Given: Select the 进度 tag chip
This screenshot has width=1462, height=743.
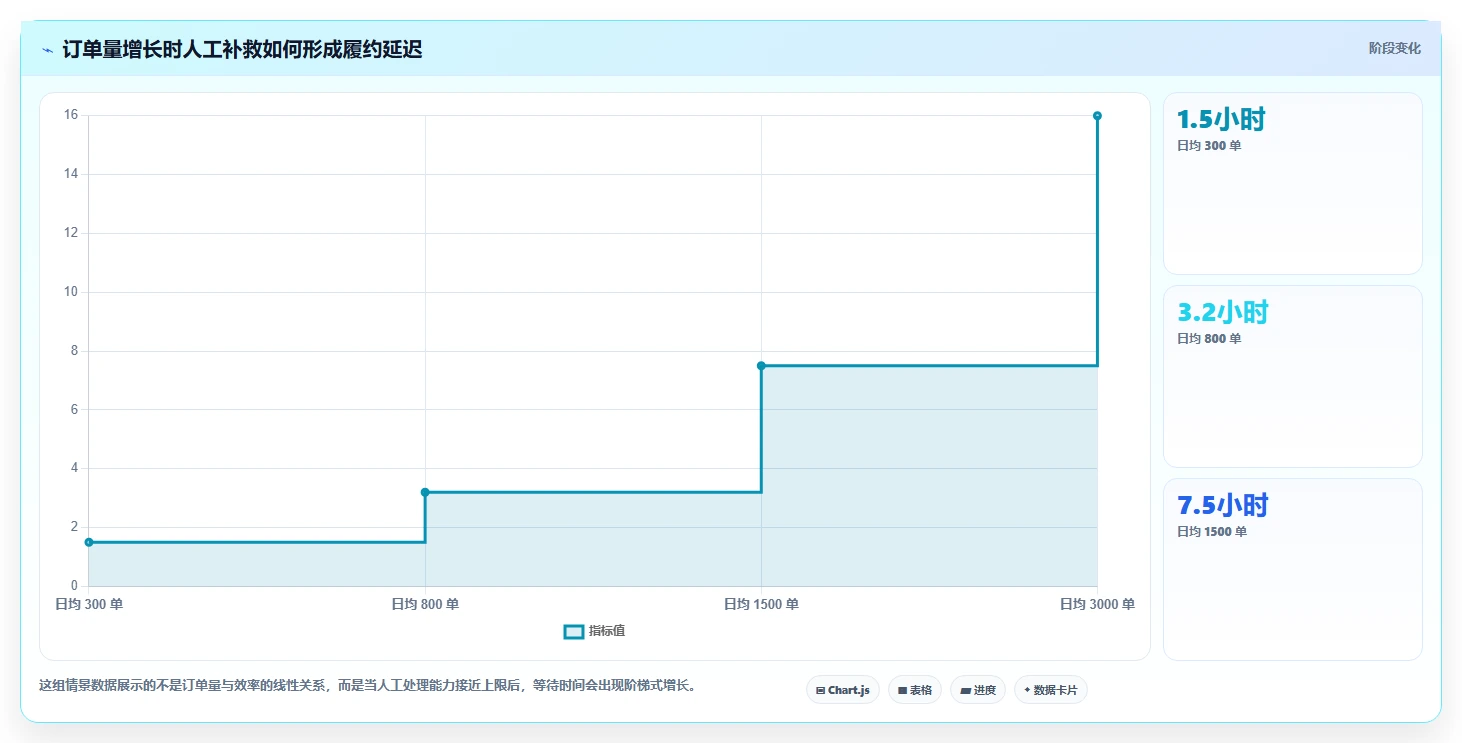Looking at the screenshot, I should [977, 690].
